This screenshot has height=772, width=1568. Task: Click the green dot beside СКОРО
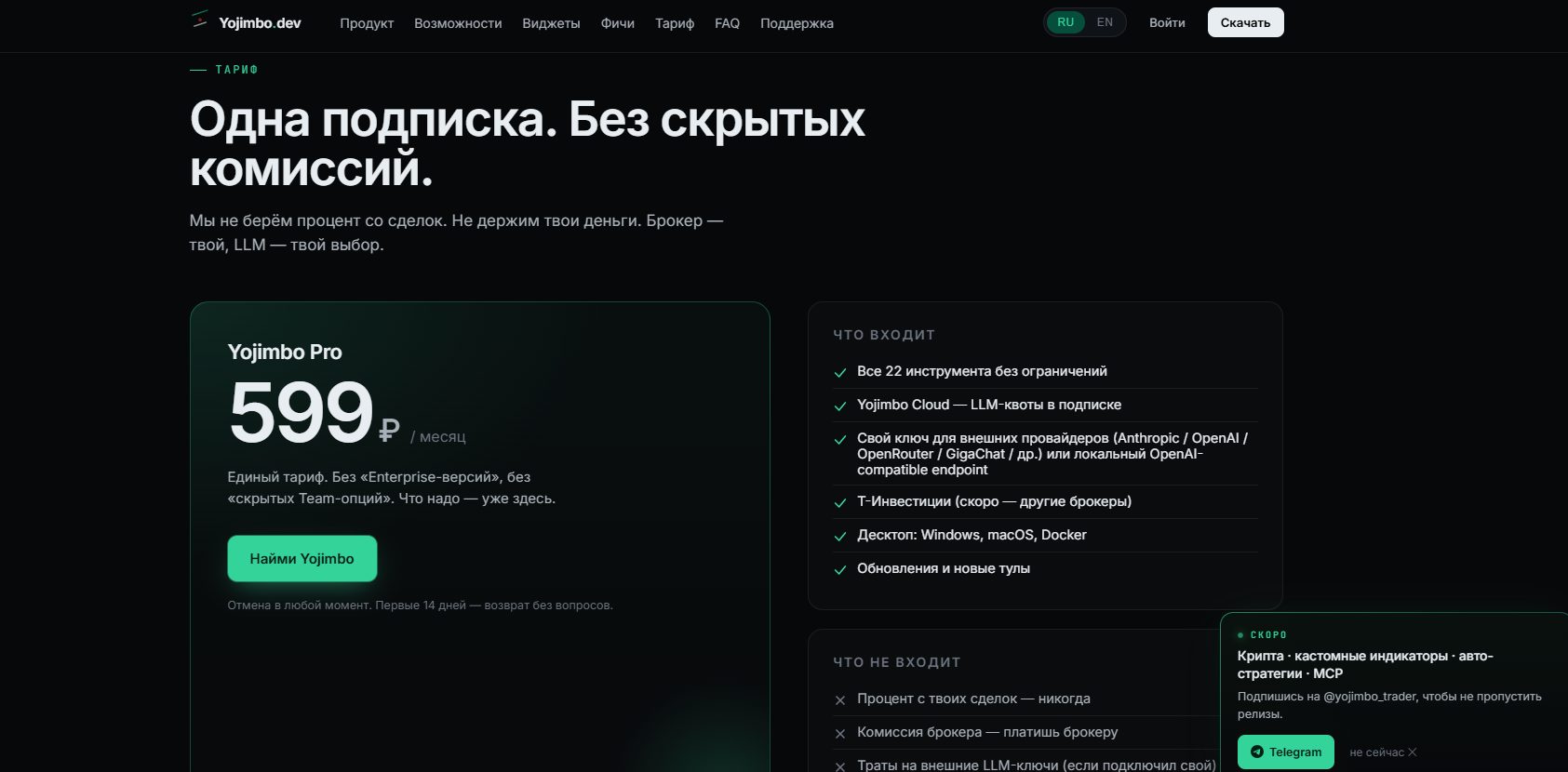coord(1240,635)
